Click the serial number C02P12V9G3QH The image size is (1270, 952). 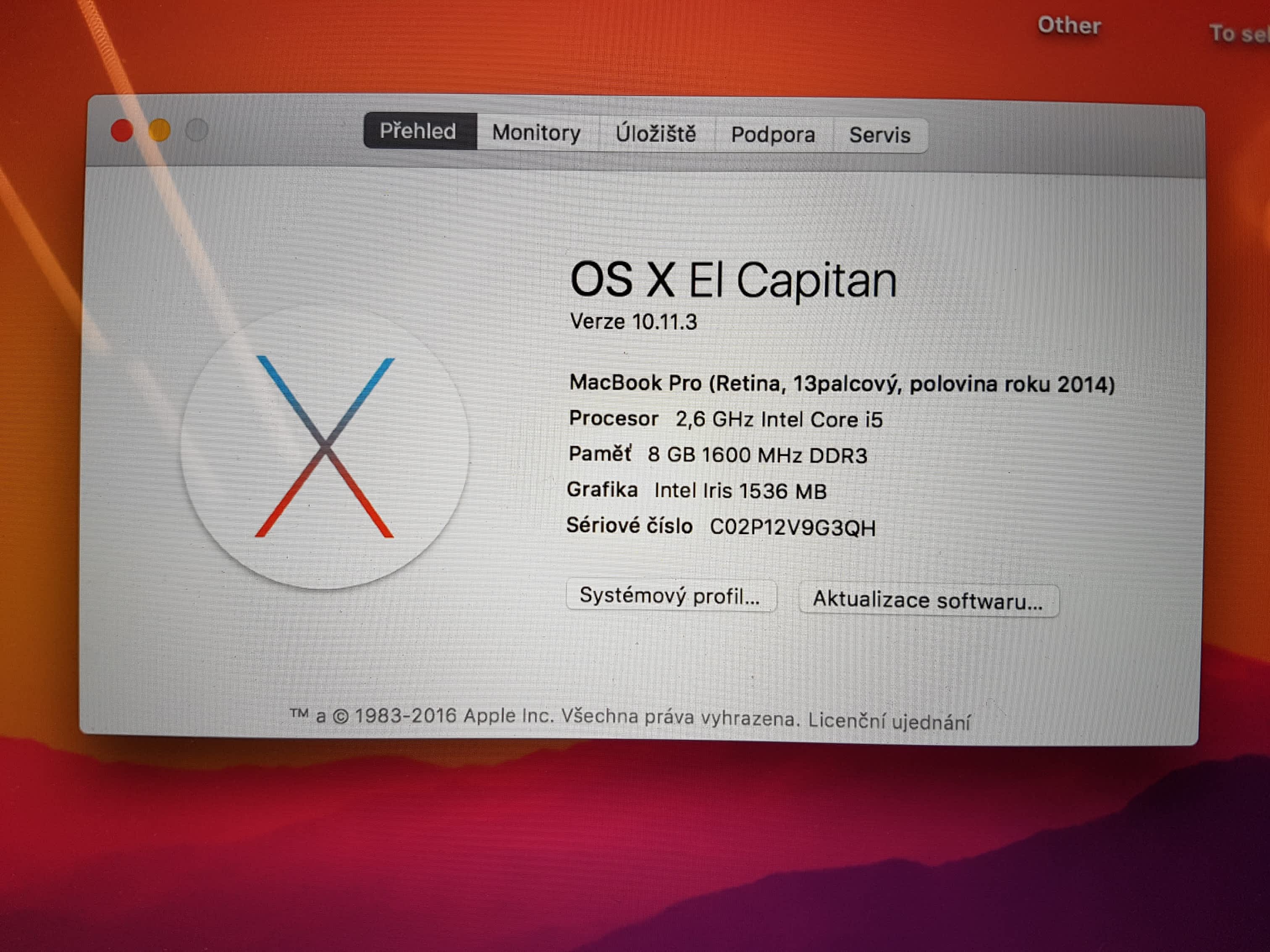792,527
